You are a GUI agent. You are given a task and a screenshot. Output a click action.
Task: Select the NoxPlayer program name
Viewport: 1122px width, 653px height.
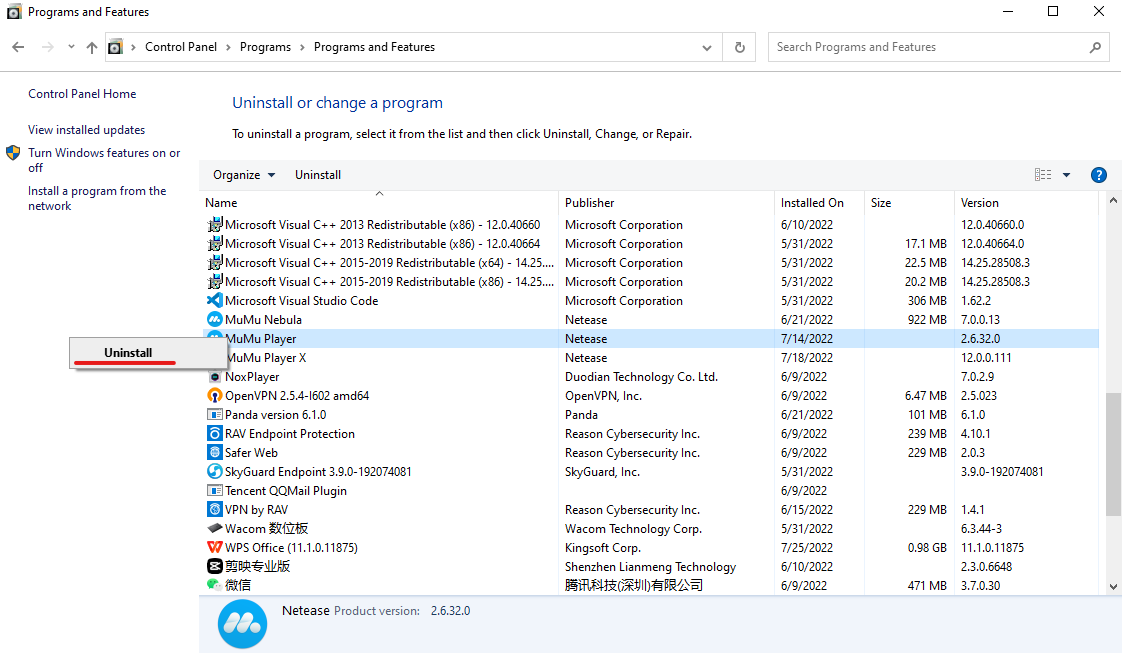coord(252,377)
